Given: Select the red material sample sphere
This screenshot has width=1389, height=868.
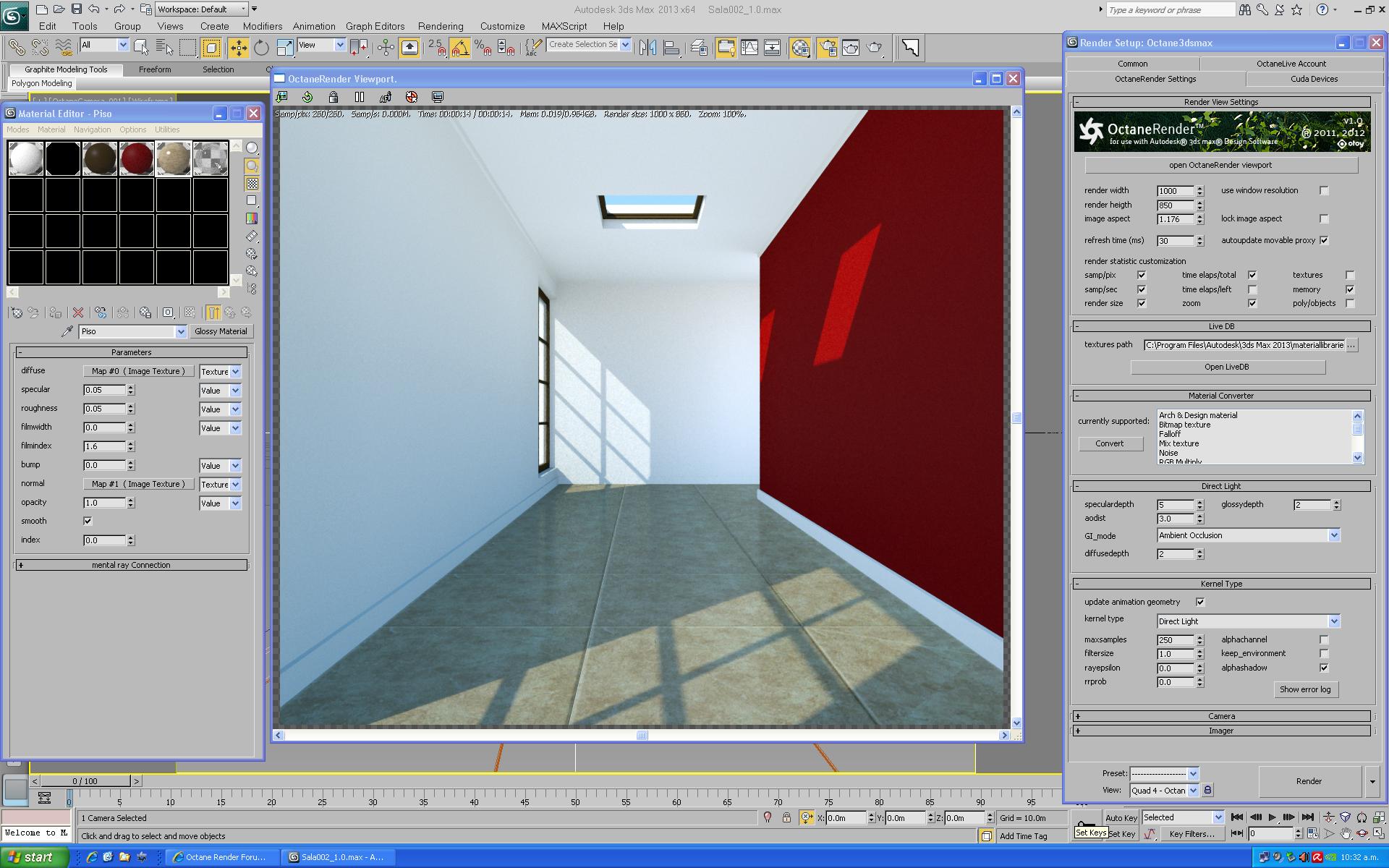Looking at the screenshot, I should 137,158.
